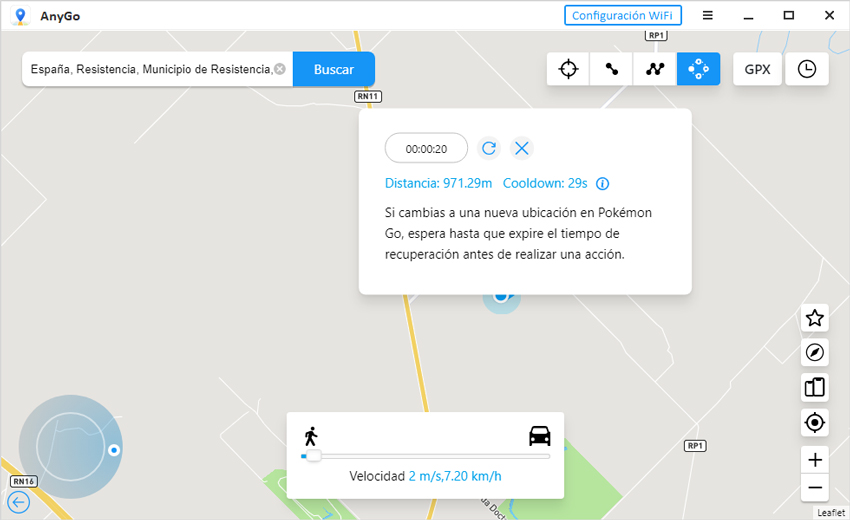The height and width of the screenshot is (520, 850).
Task: Select the highlighted joystick mode icon
Action: pos(698,69)
